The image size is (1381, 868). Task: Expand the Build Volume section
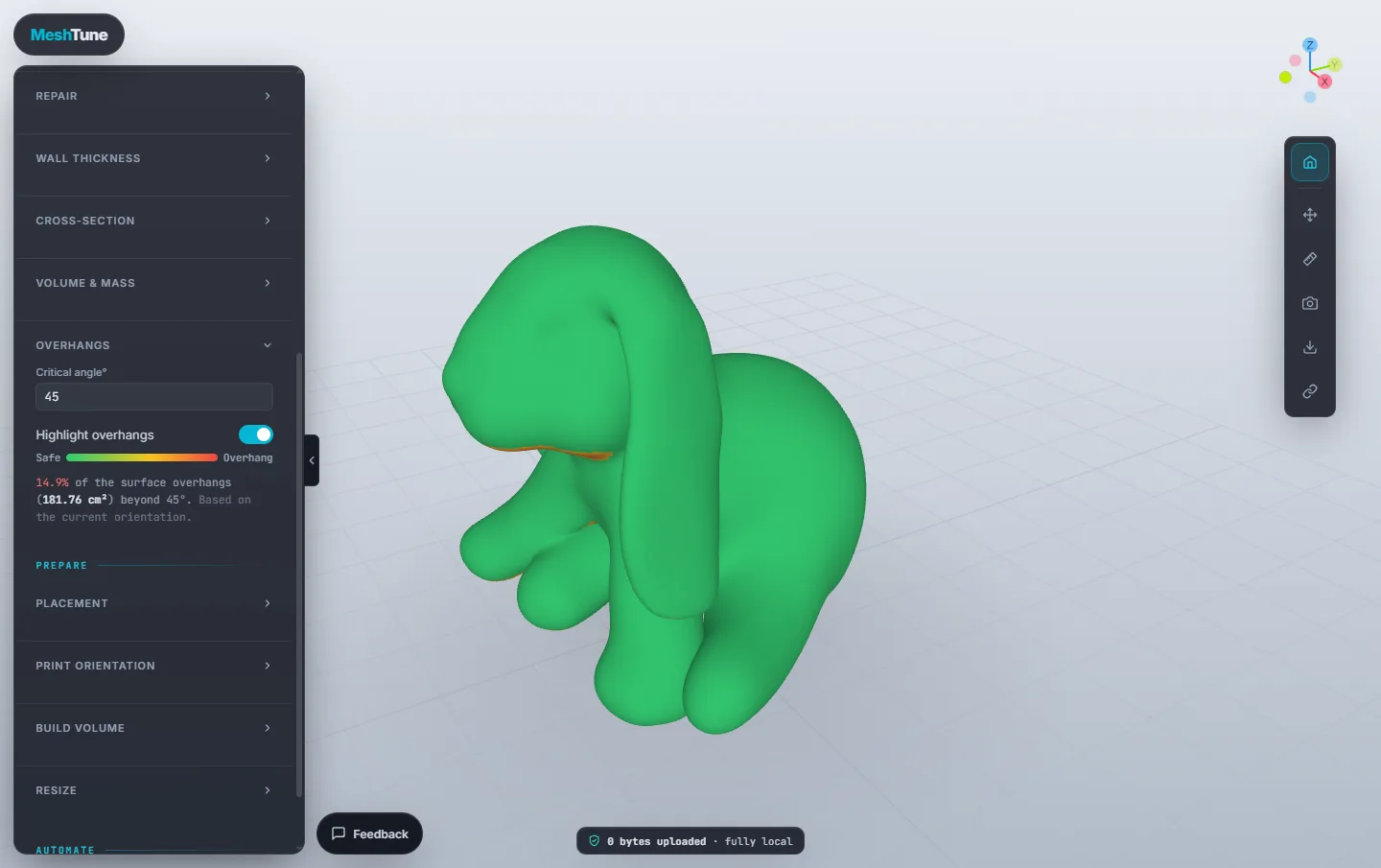tap(153, 728)
